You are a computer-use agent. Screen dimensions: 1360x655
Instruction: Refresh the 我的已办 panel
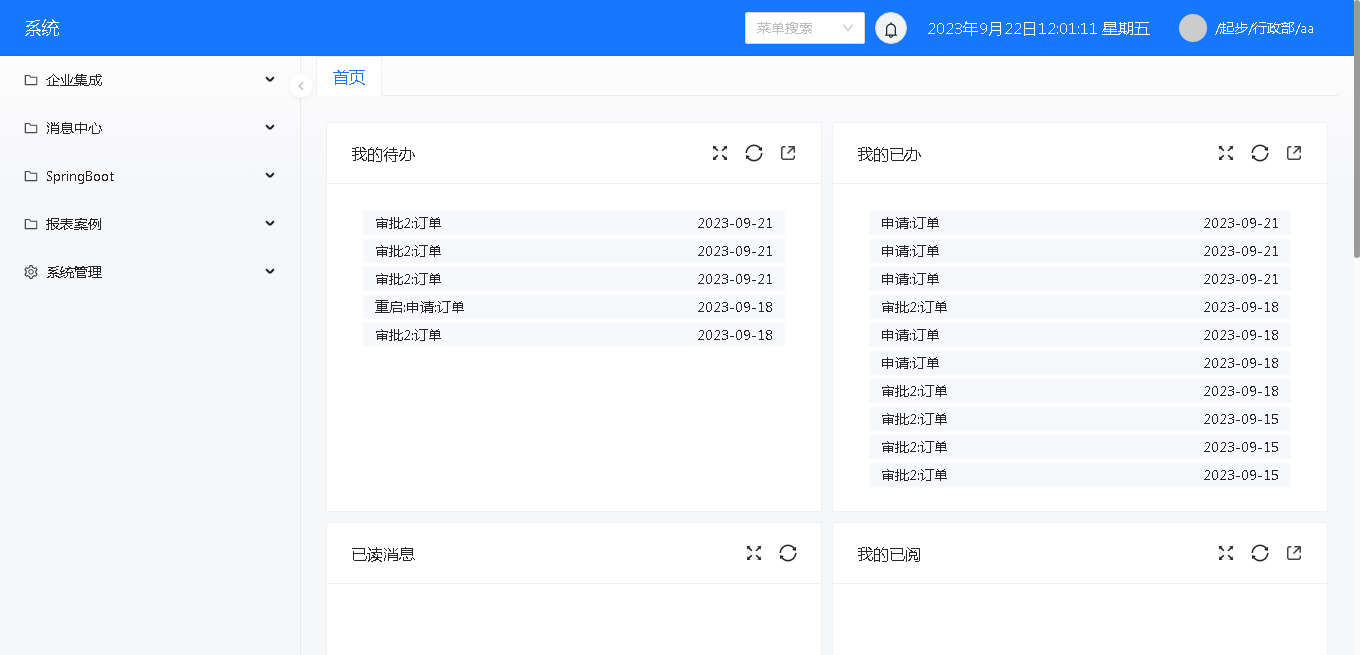(x=1260, y=153)
